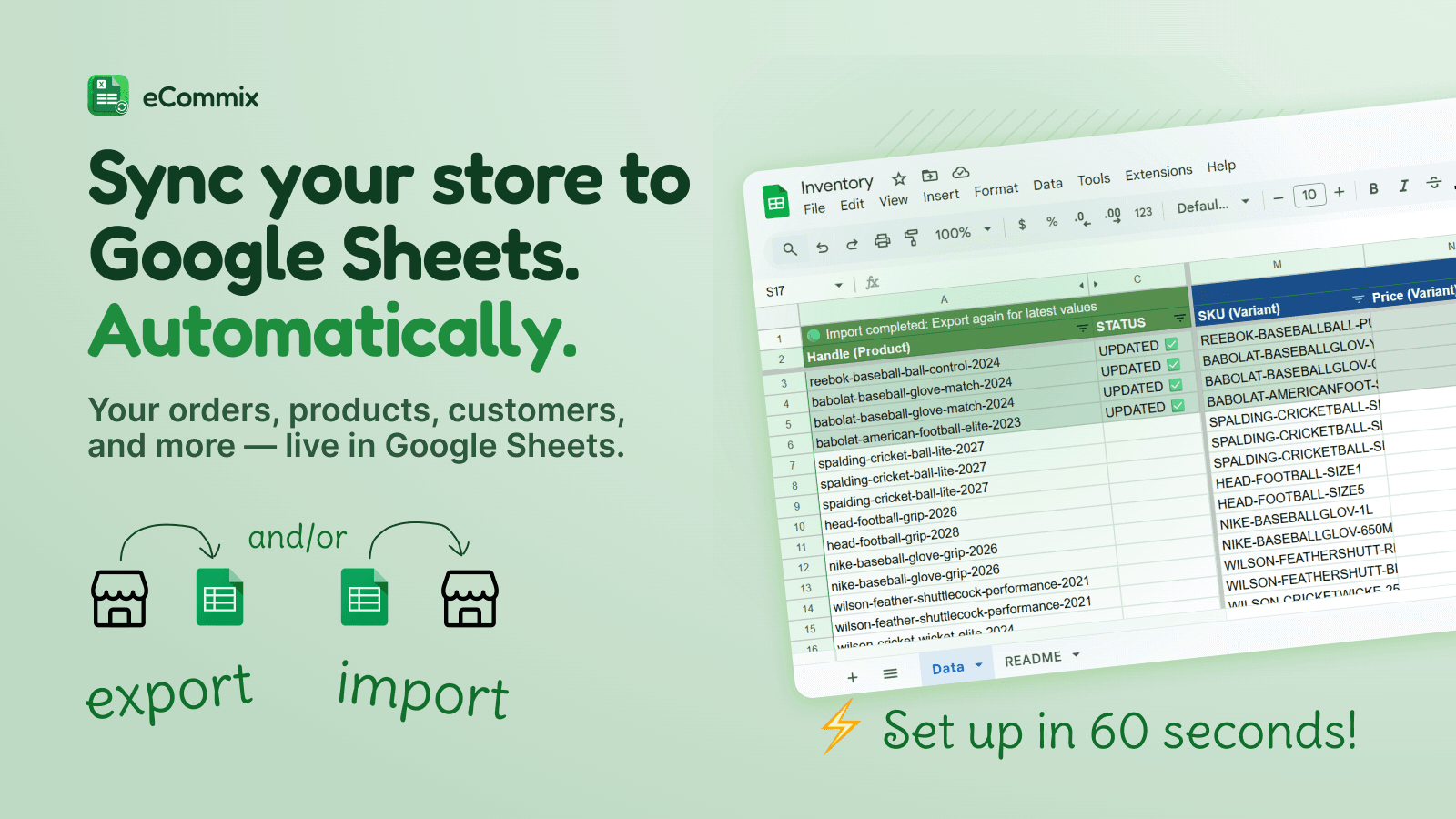Open the File menu
Screen dimensions: 1456x819
(814, 208)
